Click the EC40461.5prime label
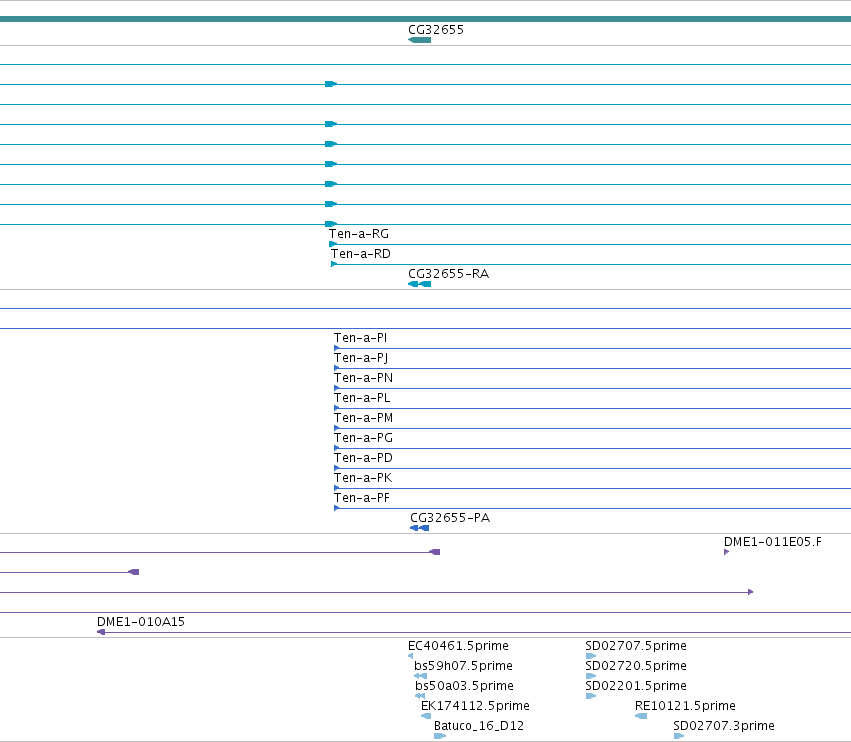Image resolution: width=851 pixels, height=742 pixels. coord(458,646)
